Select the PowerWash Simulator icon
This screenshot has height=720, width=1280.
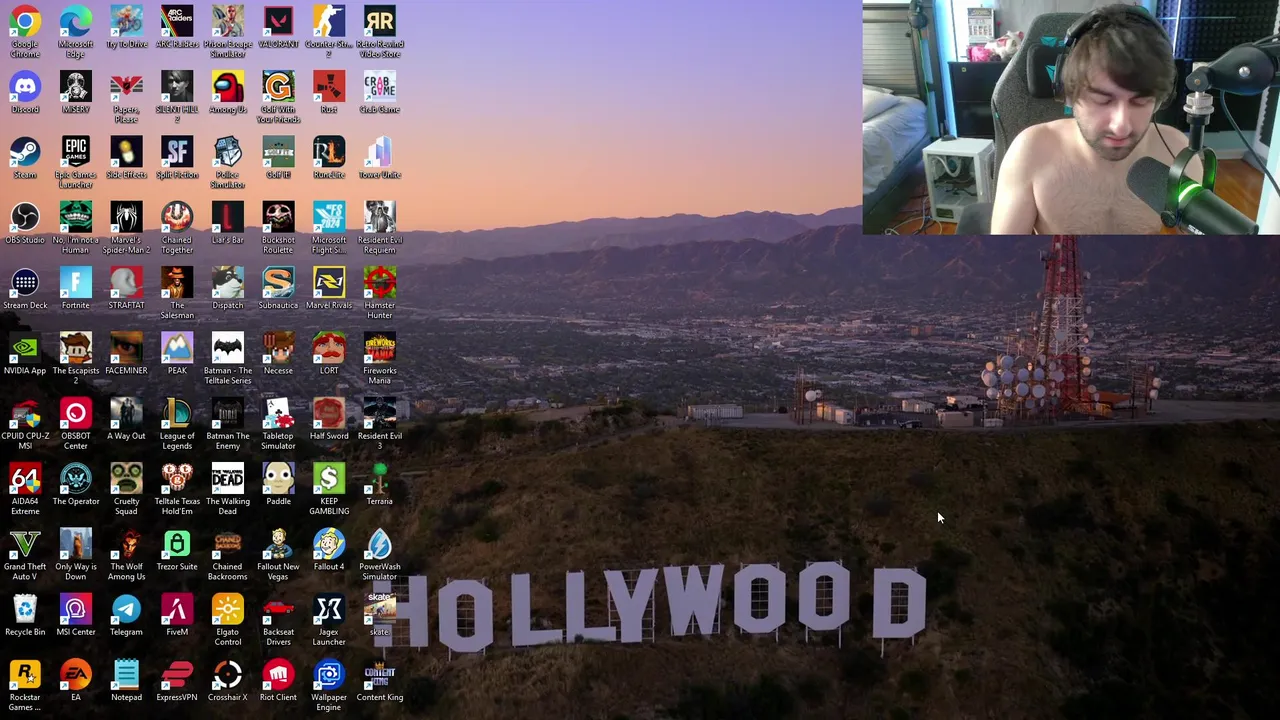click(380, 543)
